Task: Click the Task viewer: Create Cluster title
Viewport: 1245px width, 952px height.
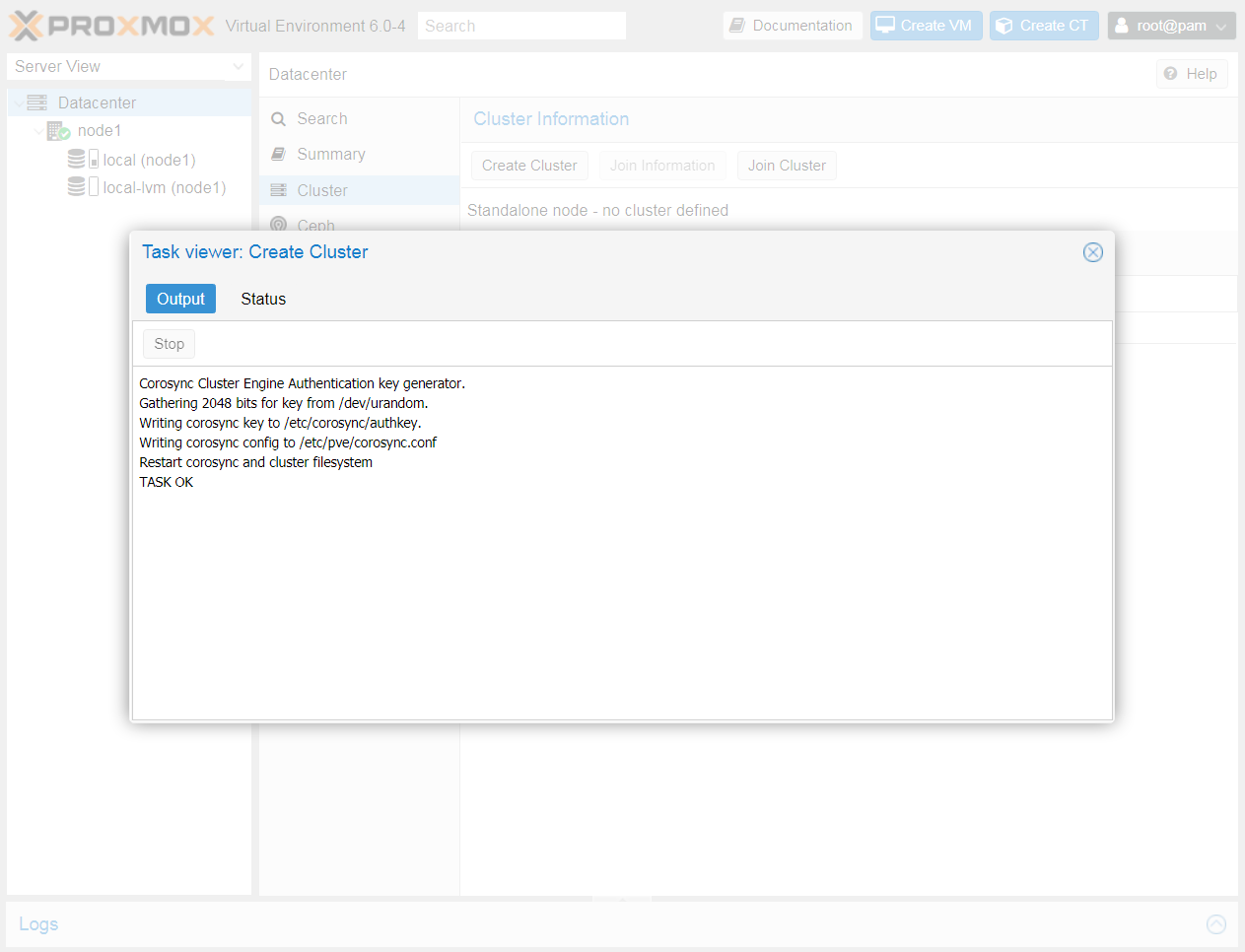Action: tap(255, 251)
